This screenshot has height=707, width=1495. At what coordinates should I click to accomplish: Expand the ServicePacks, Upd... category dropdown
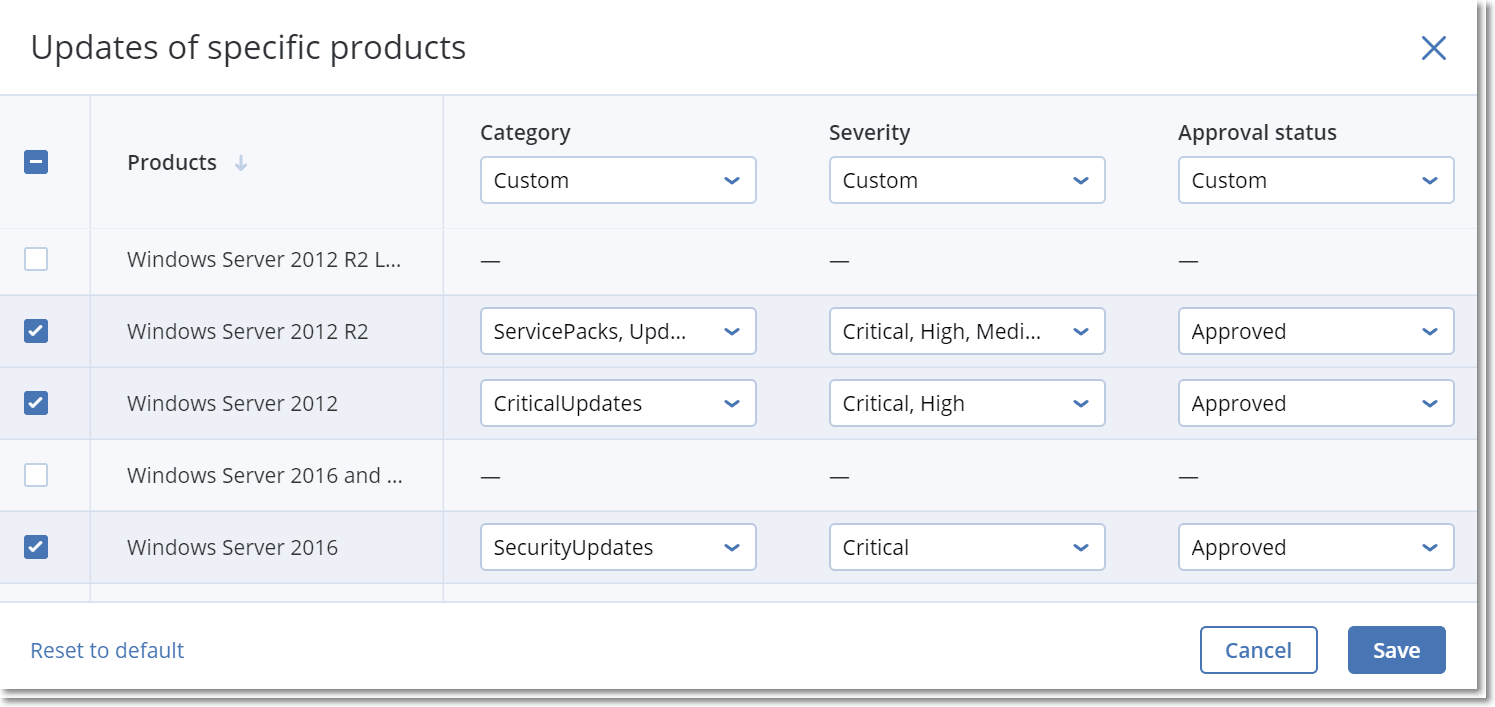pyautogui.click(x=617, y=331)
